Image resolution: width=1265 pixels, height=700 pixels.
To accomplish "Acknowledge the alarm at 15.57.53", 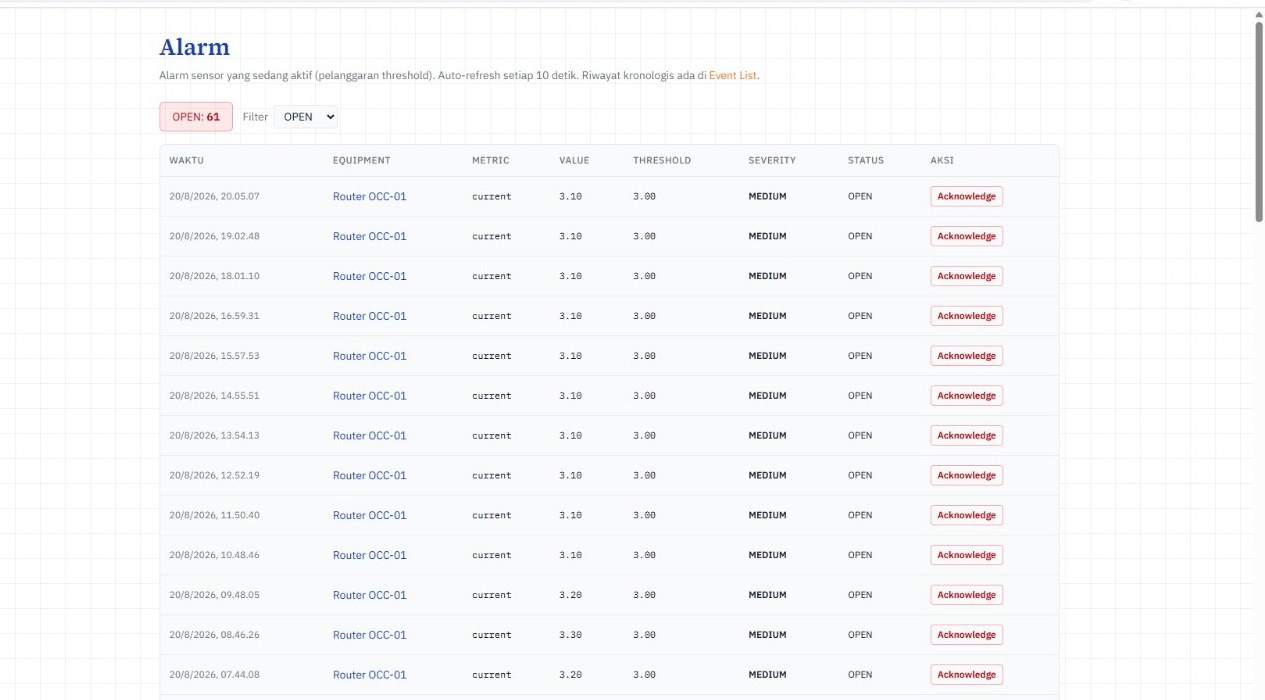I will tap(966, 356).
